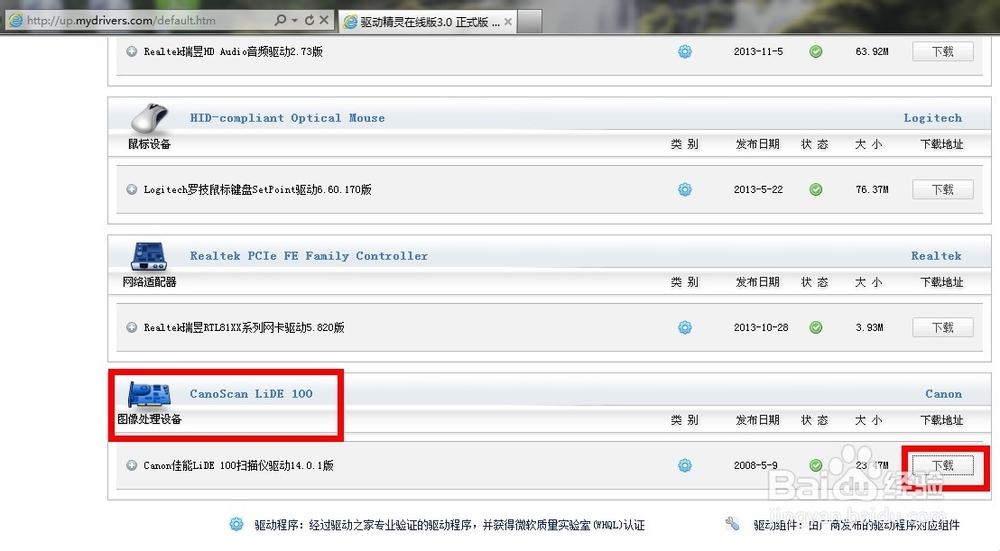The image size is (1000, 551).
Task: Click the 图像处理设备 category label
Action: (149, 419)
